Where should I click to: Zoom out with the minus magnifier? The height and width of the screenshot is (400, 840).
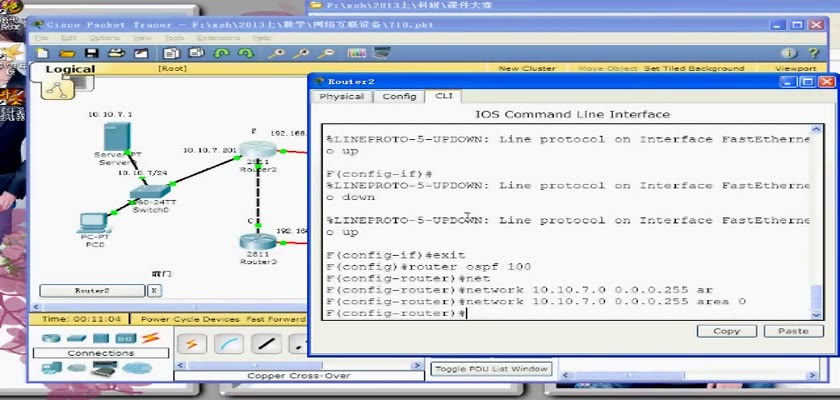pyautogui.click(x=326, y=53)
